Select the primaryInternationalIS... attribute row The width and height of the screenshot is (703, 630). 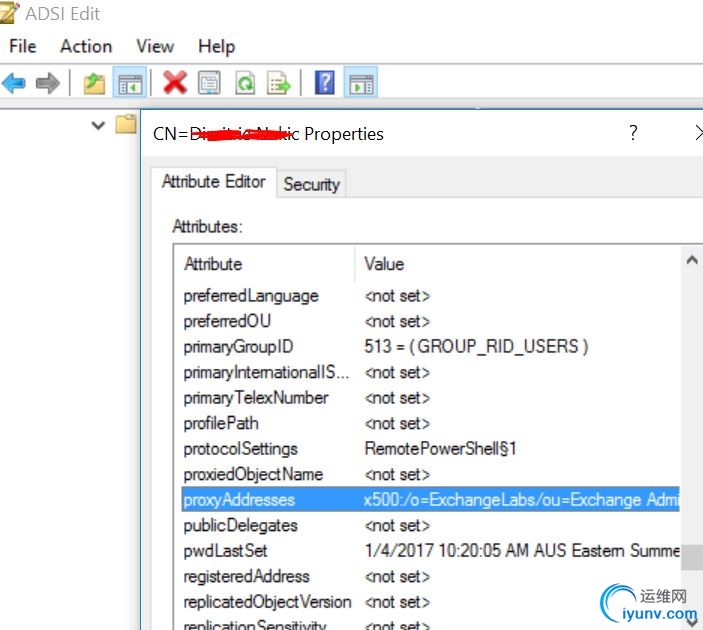(x=430, y=372)
